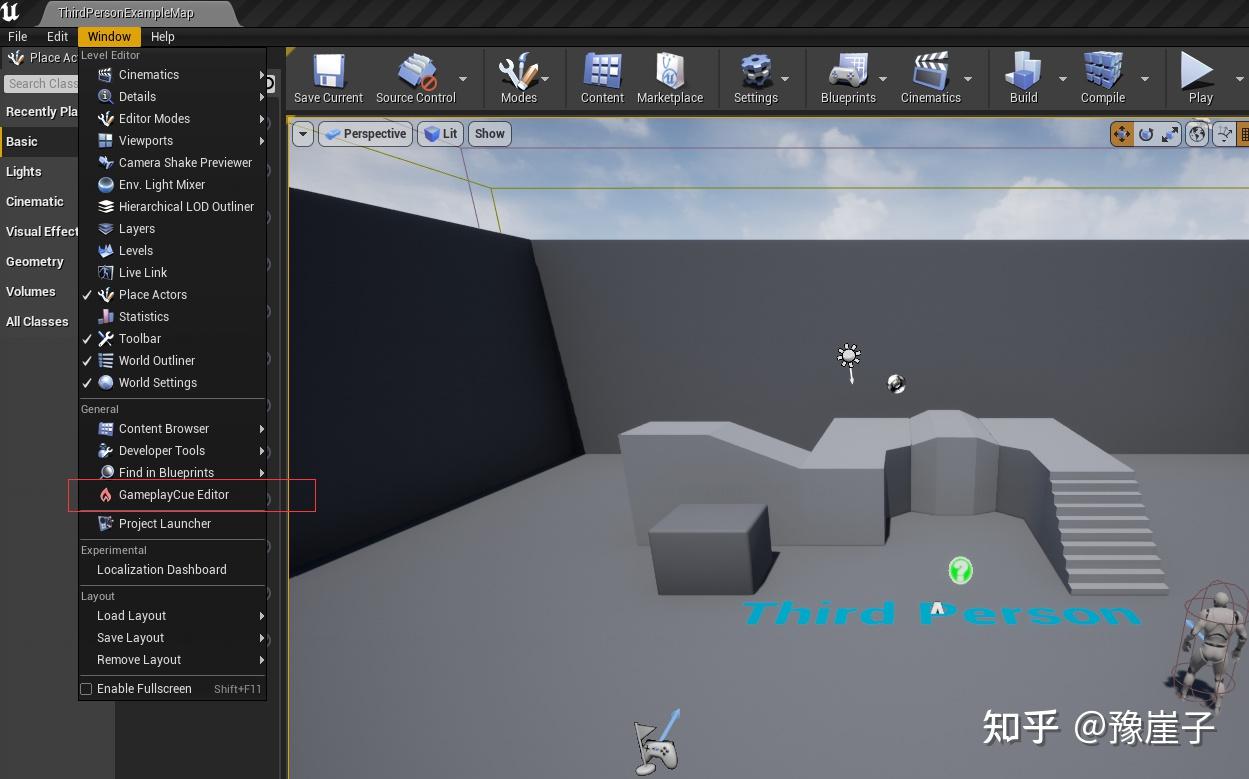Open Save Layout submenu entry

pyautogui.click(x=172, y=638)
